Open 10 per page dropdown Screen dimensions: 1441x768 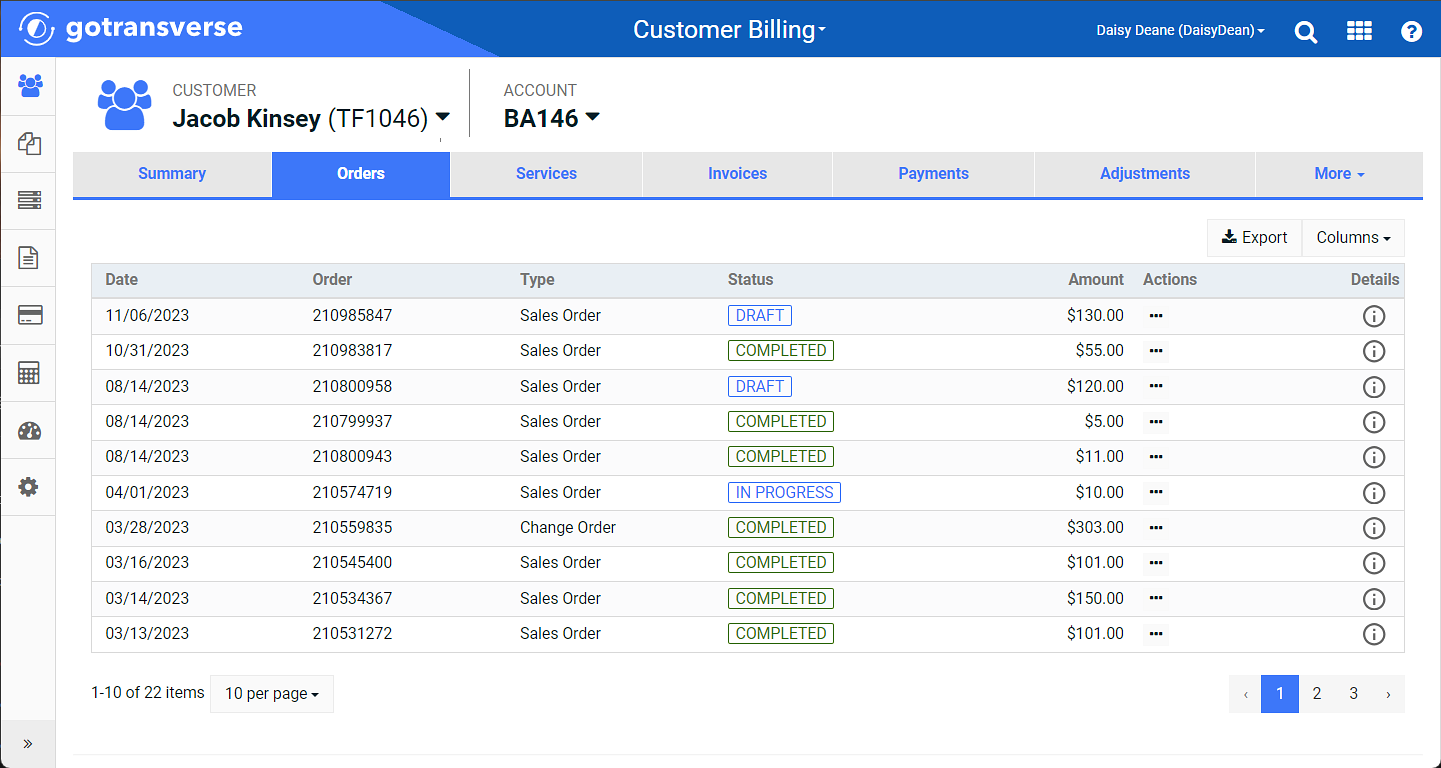(x=272, y=694)
